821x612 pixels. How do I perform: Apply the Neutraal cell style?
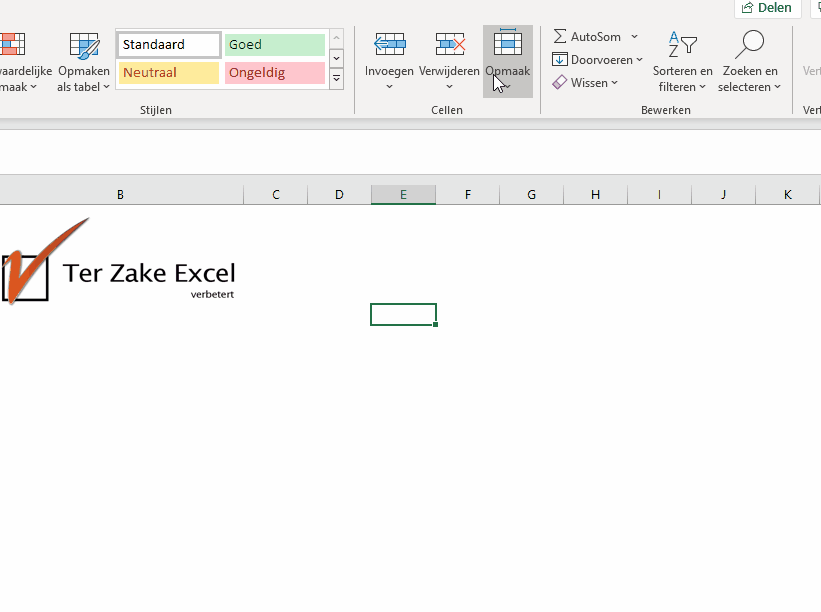169,73
